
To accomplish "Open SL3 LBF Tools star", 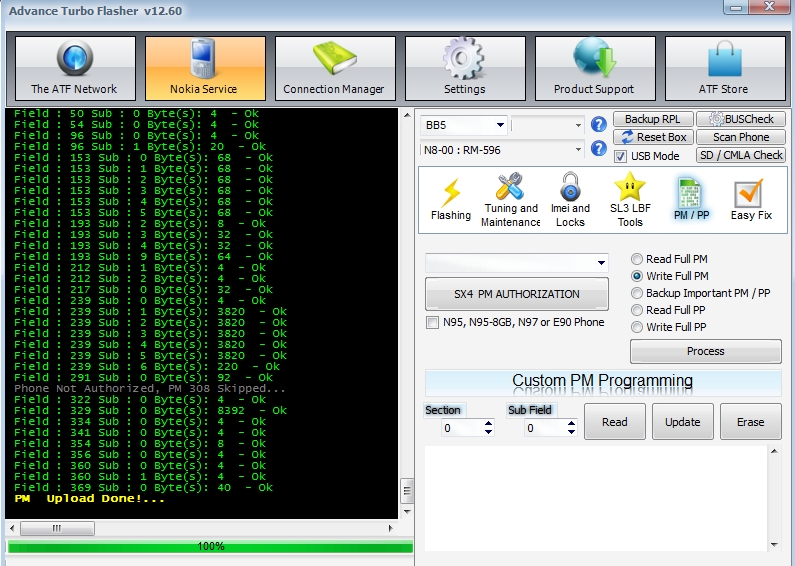I will pyautogui.click(x=630, y=200).
